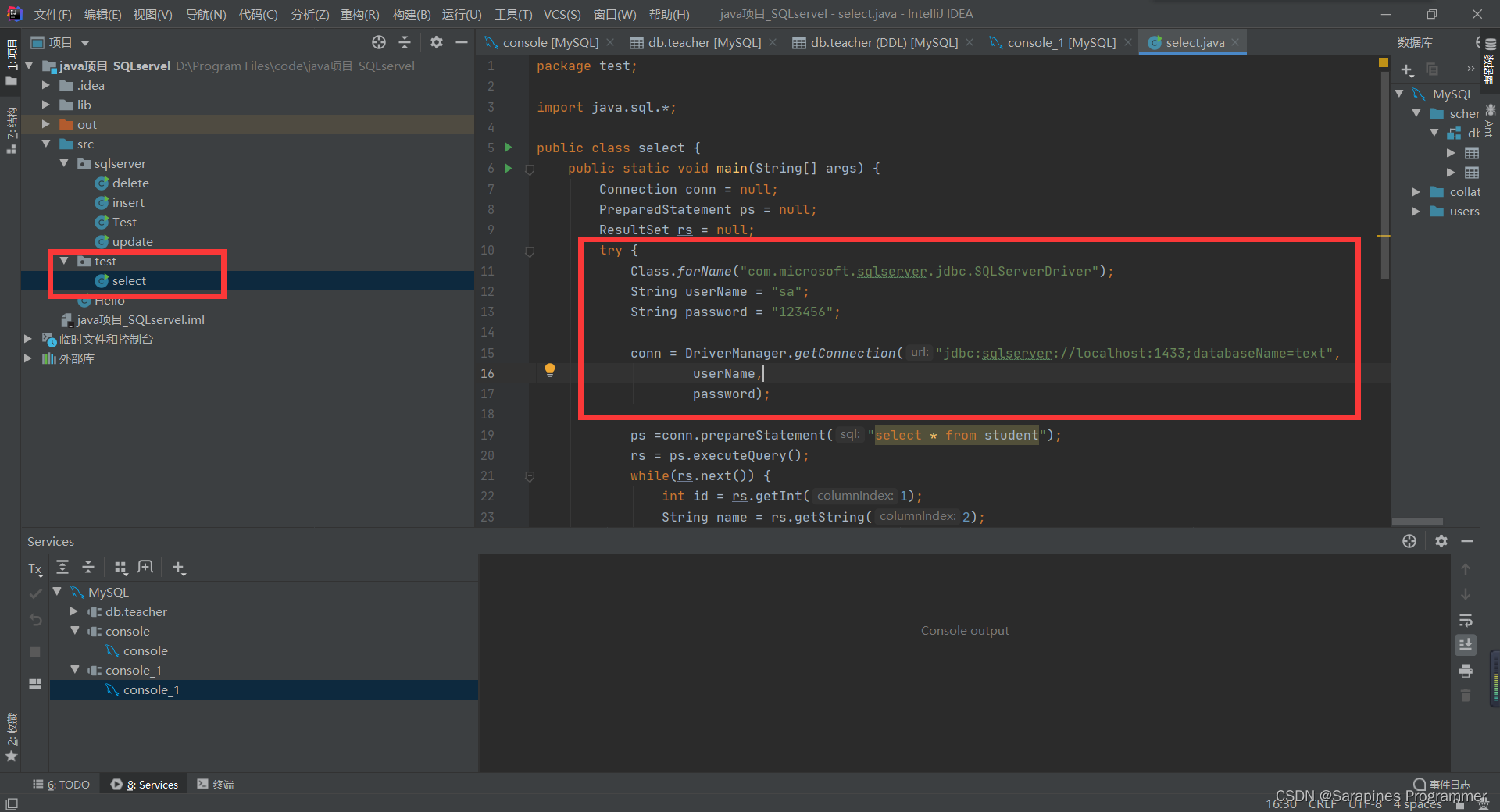This screenshot has height=812, width=1500.
Task: Toggle fold marker at while loop line 21
Action: [530, 476]
